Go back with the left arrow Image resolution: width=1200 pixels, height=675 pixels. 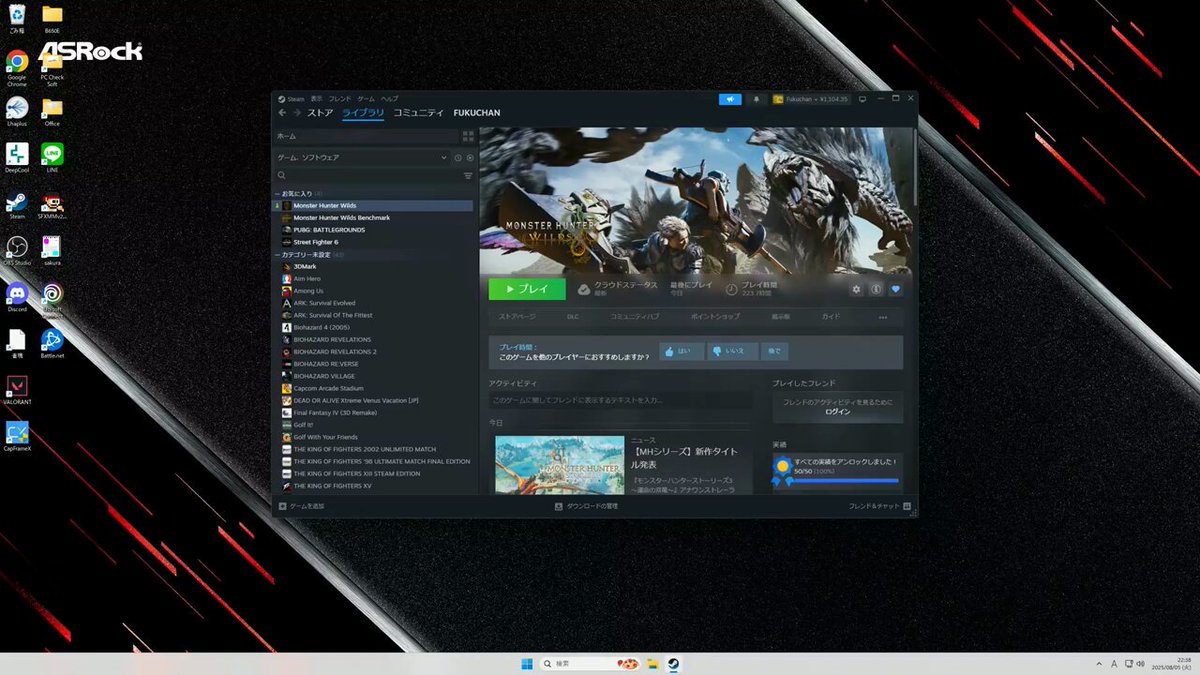[282, 113]
